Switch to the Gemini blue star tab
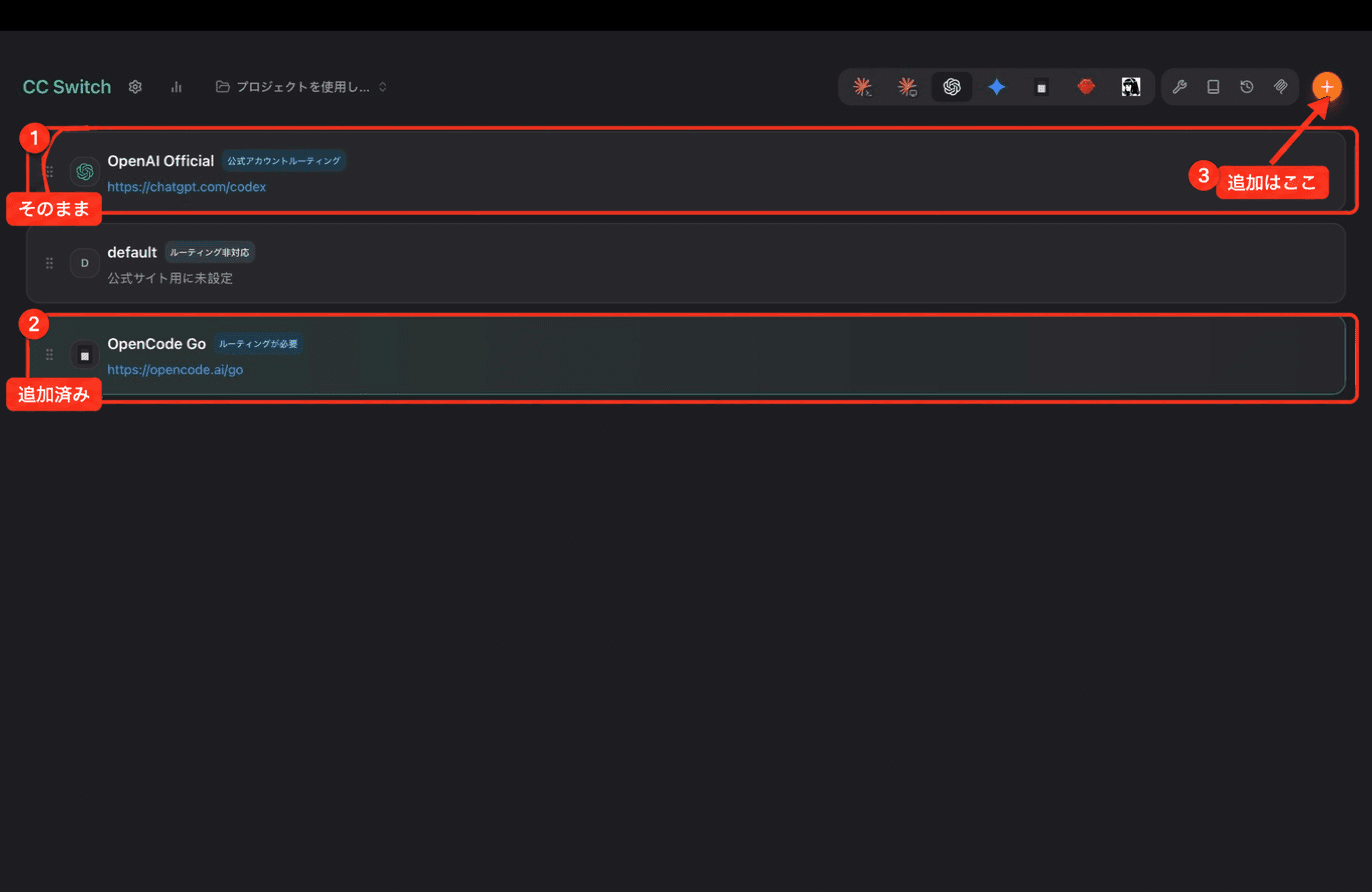Viewport: 1372px width, 892px height. 996,87
